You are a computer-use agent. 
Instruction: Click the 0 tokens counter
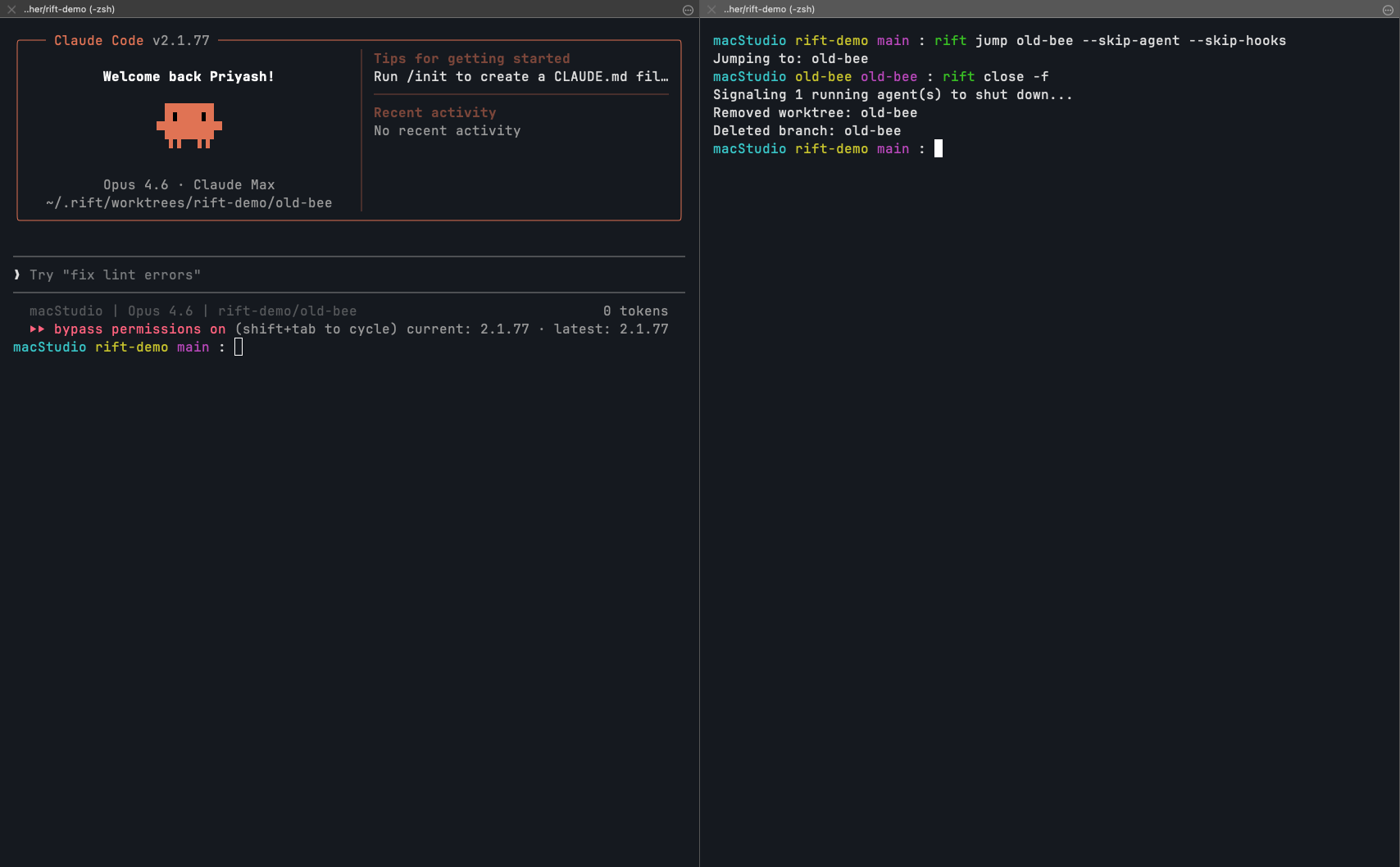[636, 311]
